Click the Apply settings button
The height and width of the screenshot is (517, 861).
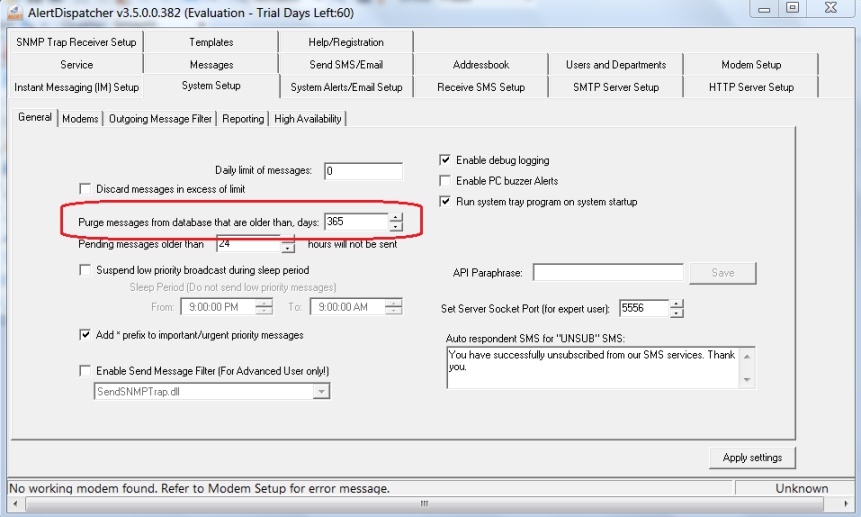pyautogui.click(x=752, y=458)
